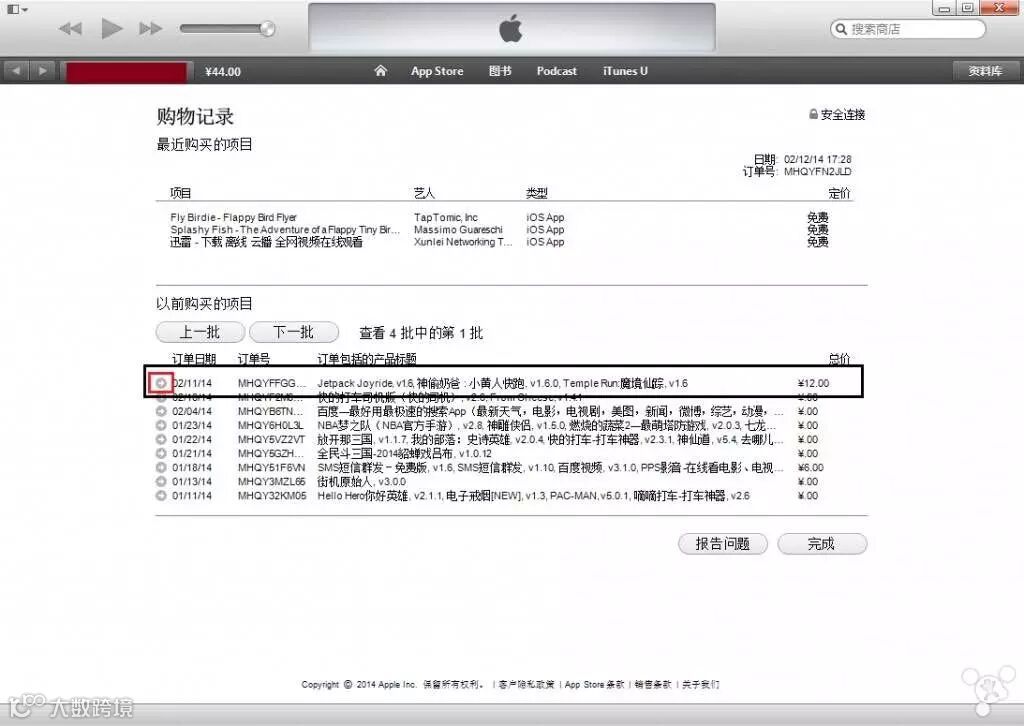The height and width of the screenshot is (726, 1024).
Task: Open order details arrow for 01/21/14
Action: [161, 453]
